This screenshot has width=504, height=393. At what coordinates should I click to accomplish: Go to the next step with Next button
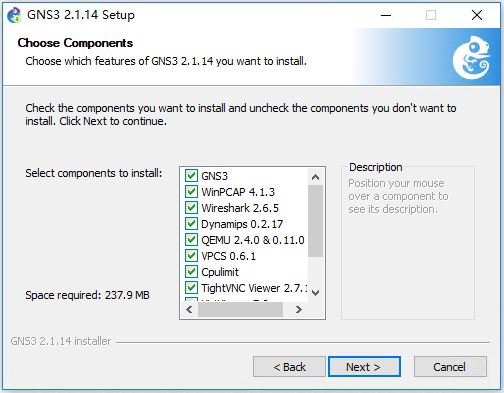(x=364, y=367)
